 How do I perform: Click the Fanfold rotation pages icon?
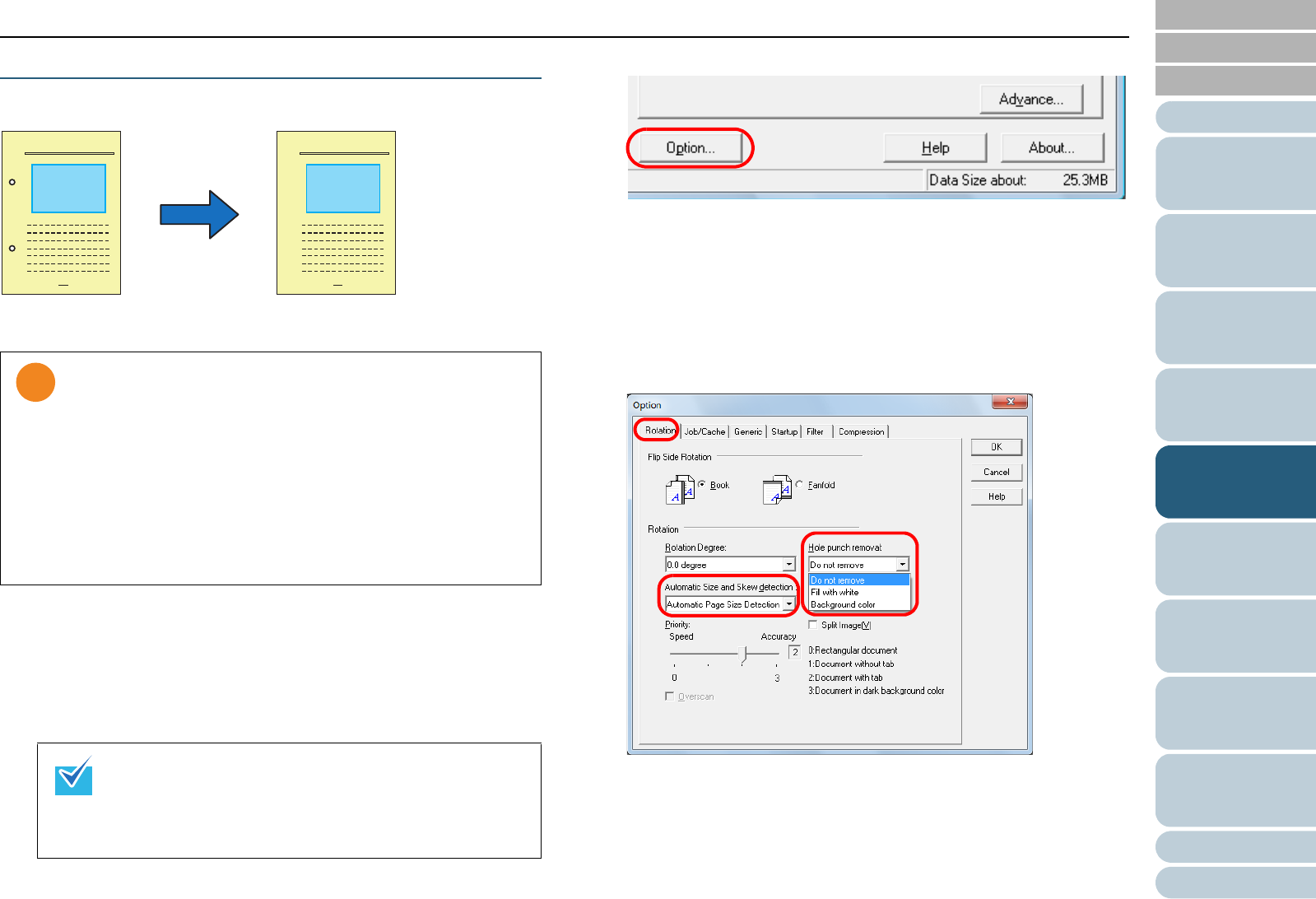click(x=776, y=489)
